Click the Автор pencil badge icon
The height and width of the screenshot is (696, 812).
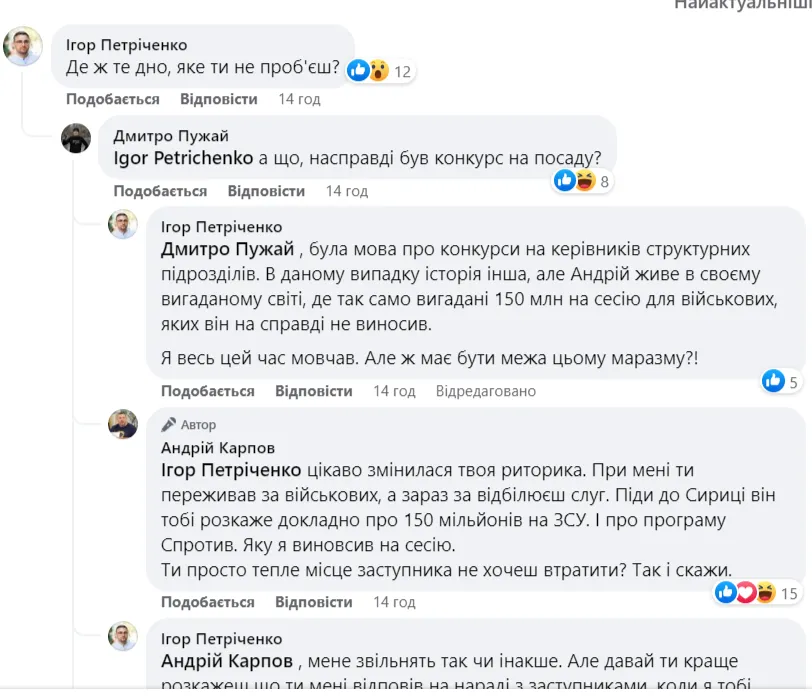169,425
